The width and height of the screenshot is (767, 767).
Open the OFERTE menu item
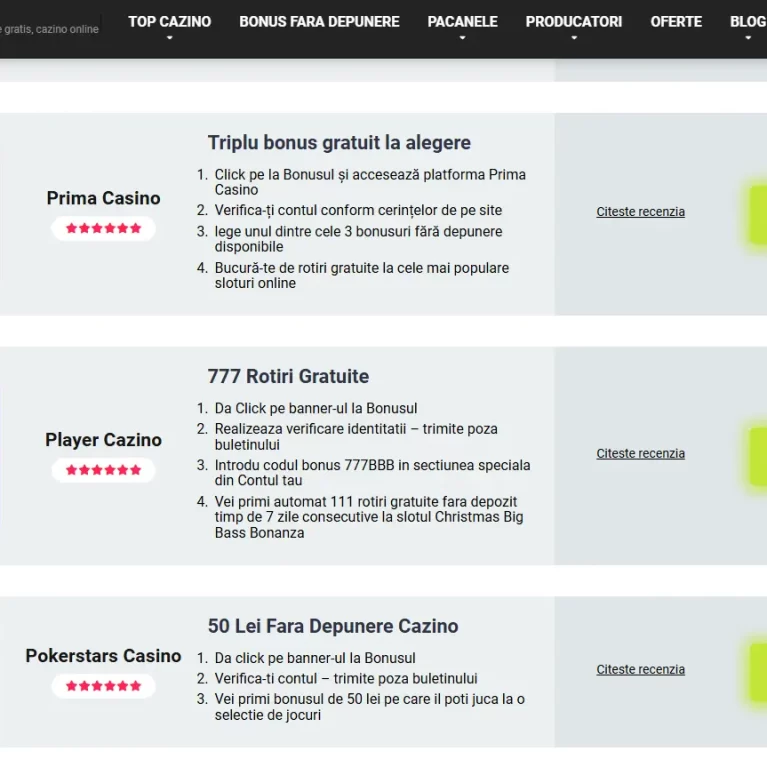coord(676,22)
